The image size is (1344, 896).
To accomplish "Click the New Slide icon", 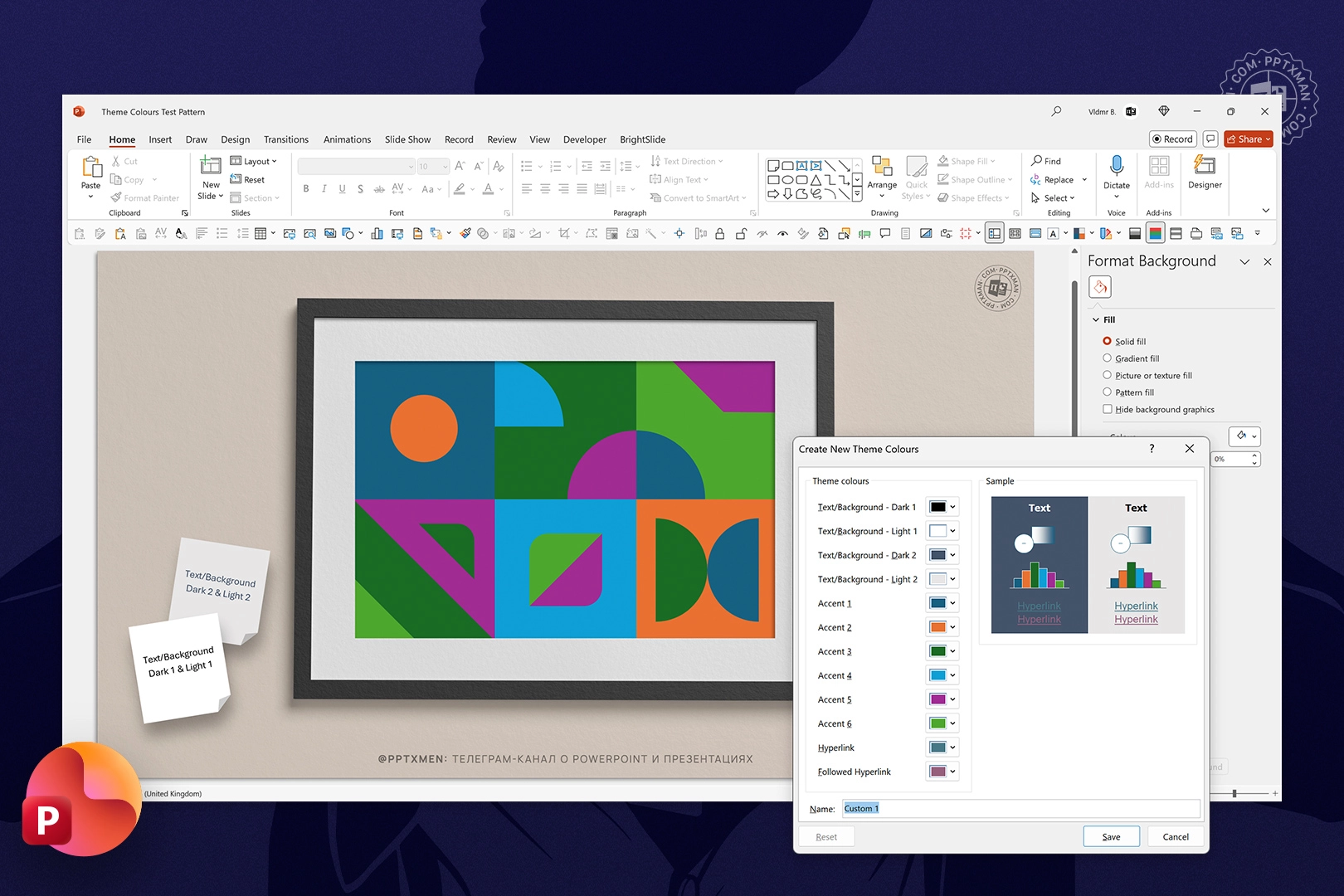I will click(211, 166).
